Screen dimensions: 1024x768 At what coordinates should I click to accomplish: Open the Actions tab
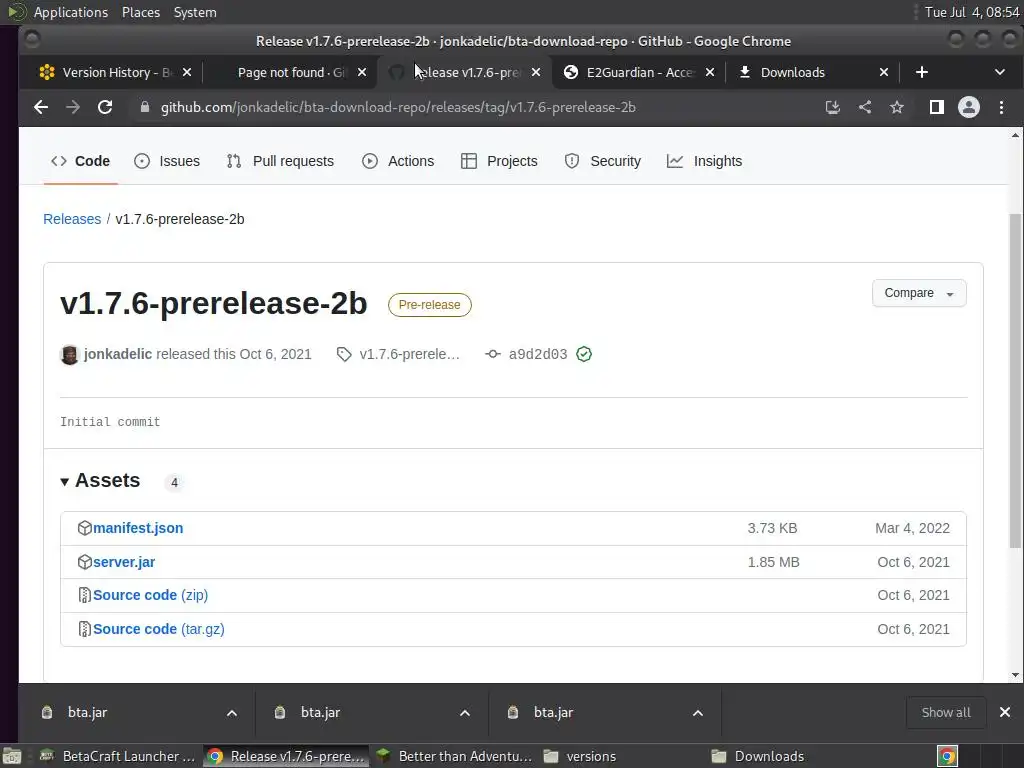pos(398,161)
